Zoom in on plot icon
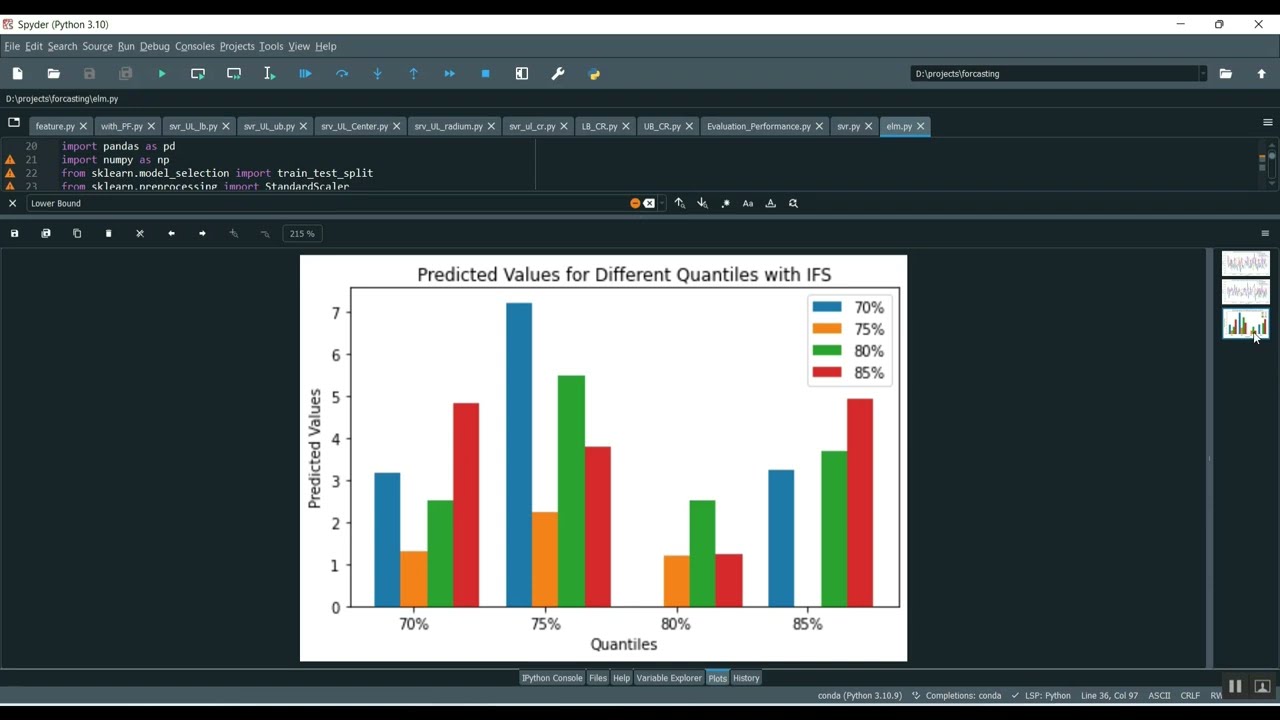This screenshot has height=720, width=1280. [x=234, y=234]
